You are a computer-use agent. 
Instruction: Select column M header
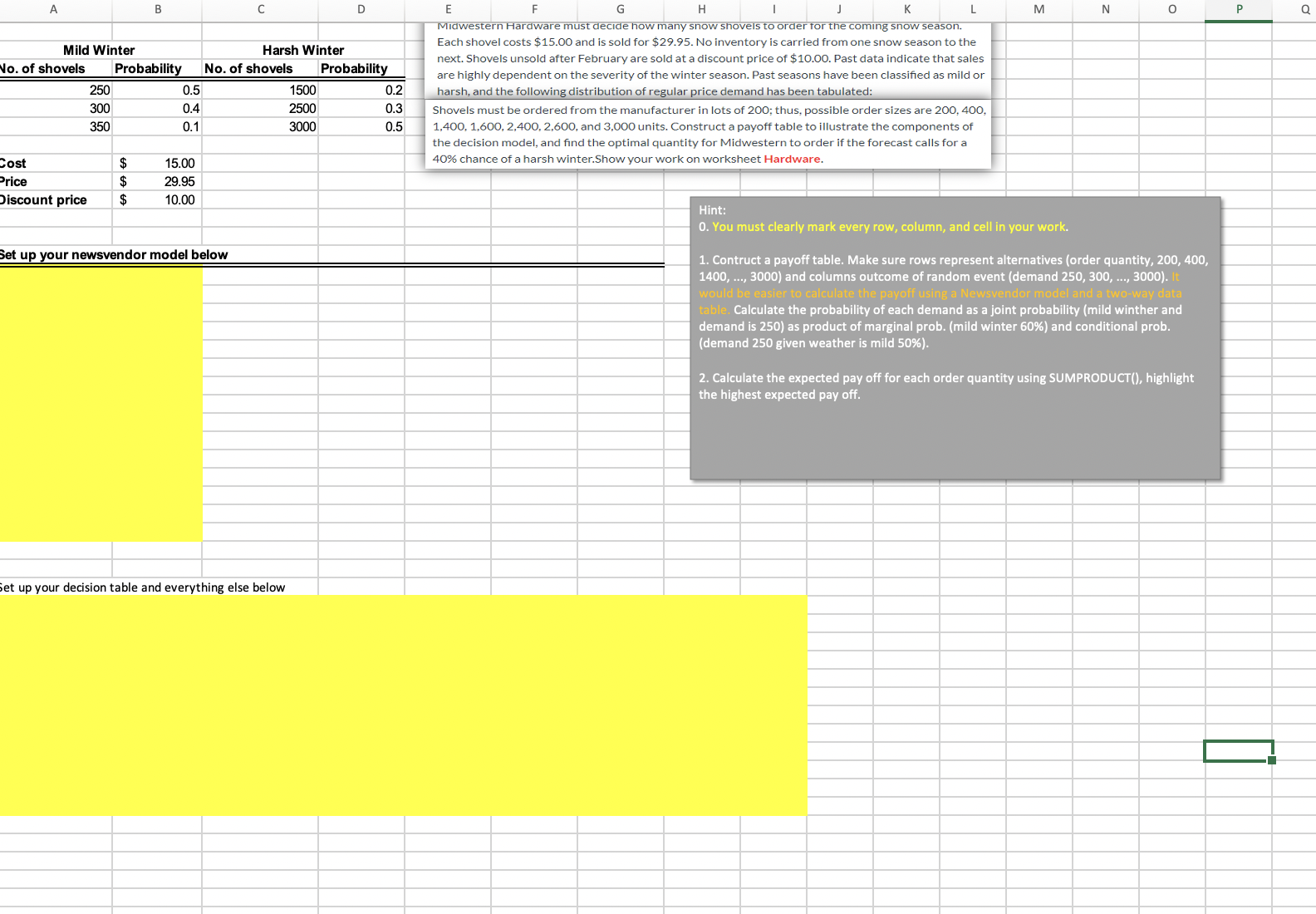[x=1039, y=10]
